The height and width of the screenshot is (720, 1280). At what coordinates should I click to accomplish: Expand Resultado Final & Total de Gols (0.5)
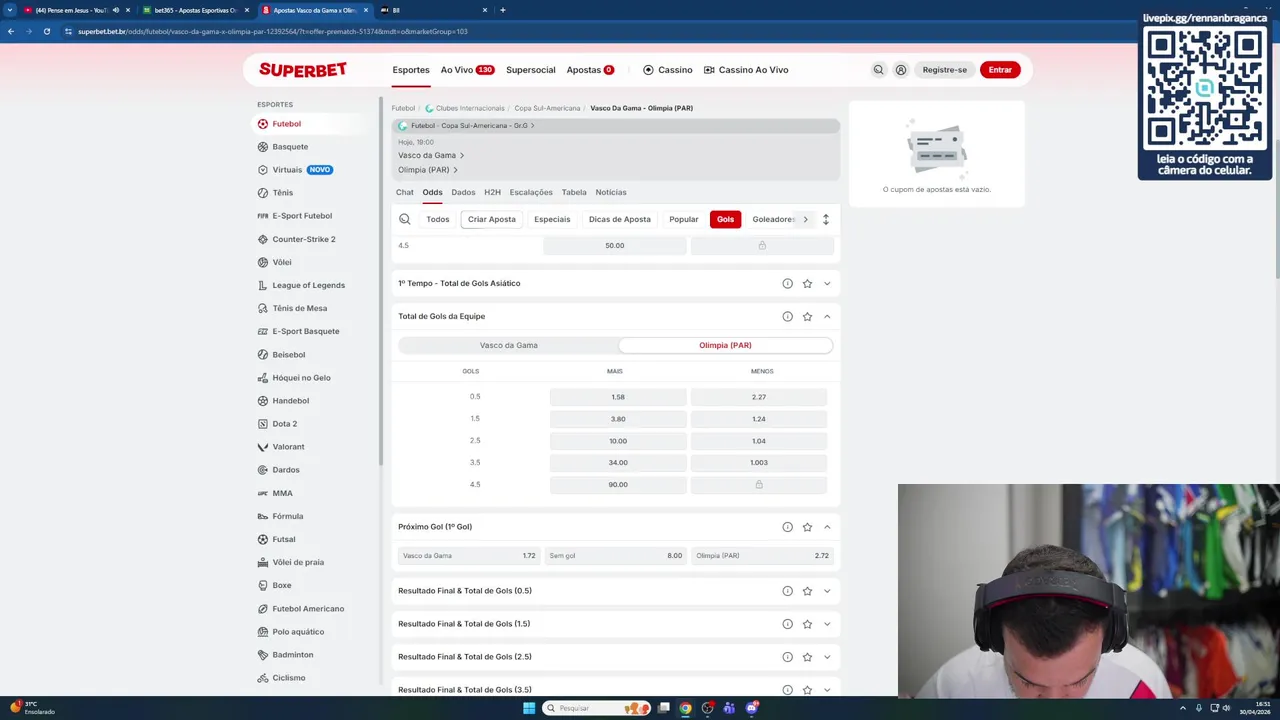(x=827, y=591)
